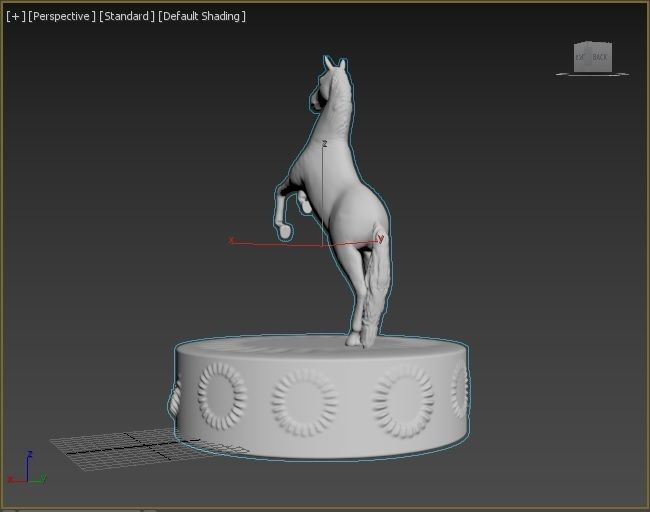Screen dimensions: 650x512
Task: Open the Perspective viewport view menu
Action: pyautogui.click(x=62, y=16)
